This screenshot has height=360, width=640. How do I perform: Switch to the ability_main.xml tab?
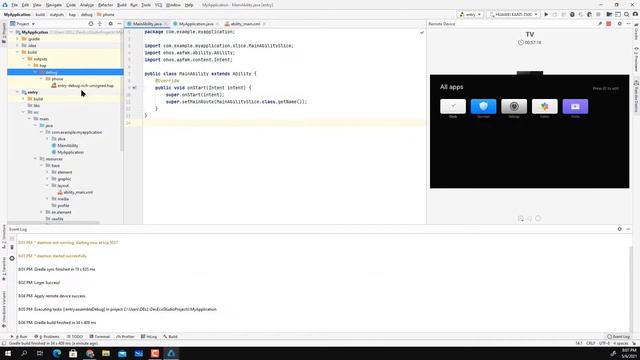point(245,24)
